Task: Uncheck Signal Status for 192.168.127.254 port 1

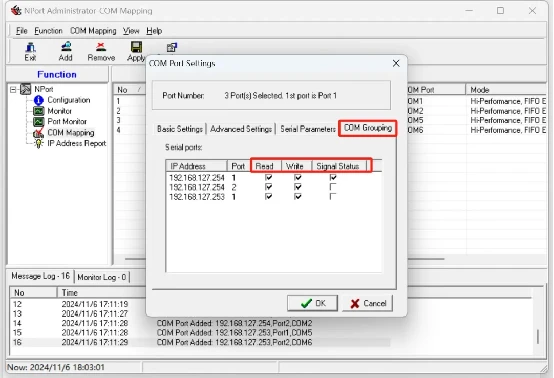Action: 333,177
